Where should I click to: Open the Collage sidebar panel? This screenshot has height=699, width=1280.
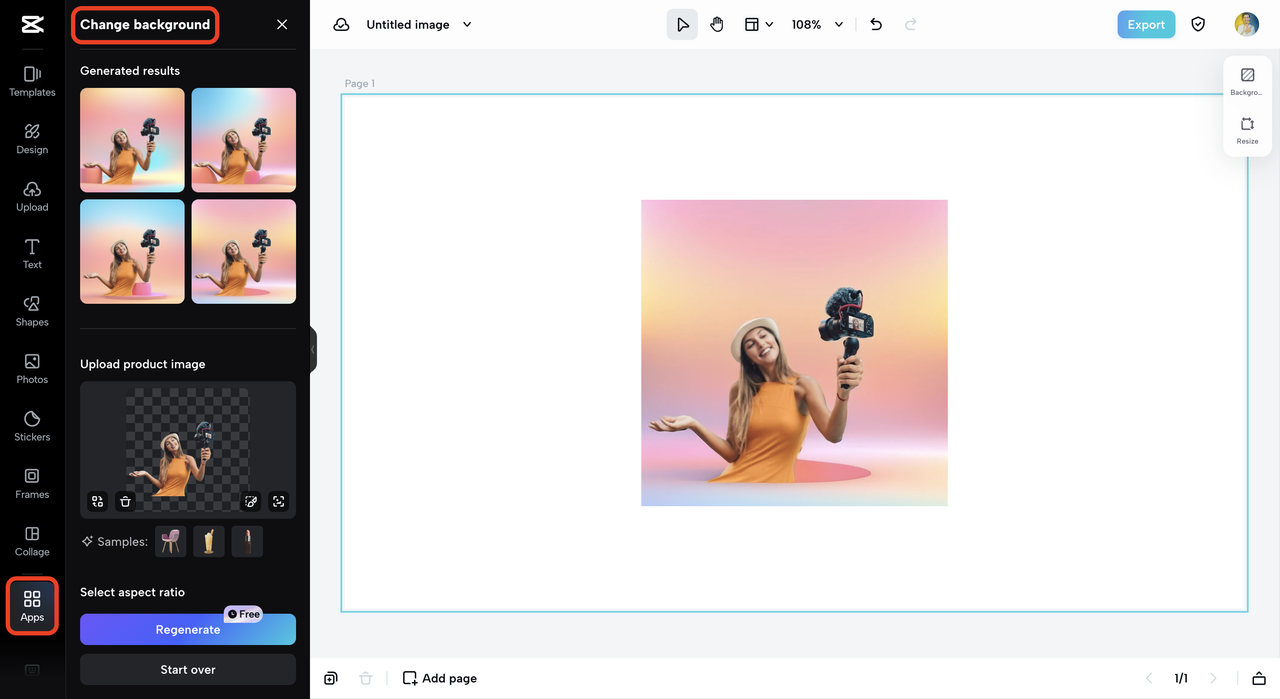(x=32, y=541)
